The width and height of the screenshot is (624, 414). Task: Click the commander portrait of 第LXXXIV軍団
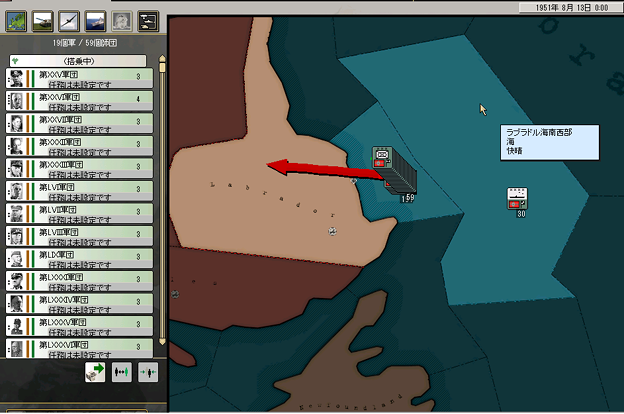16,303
